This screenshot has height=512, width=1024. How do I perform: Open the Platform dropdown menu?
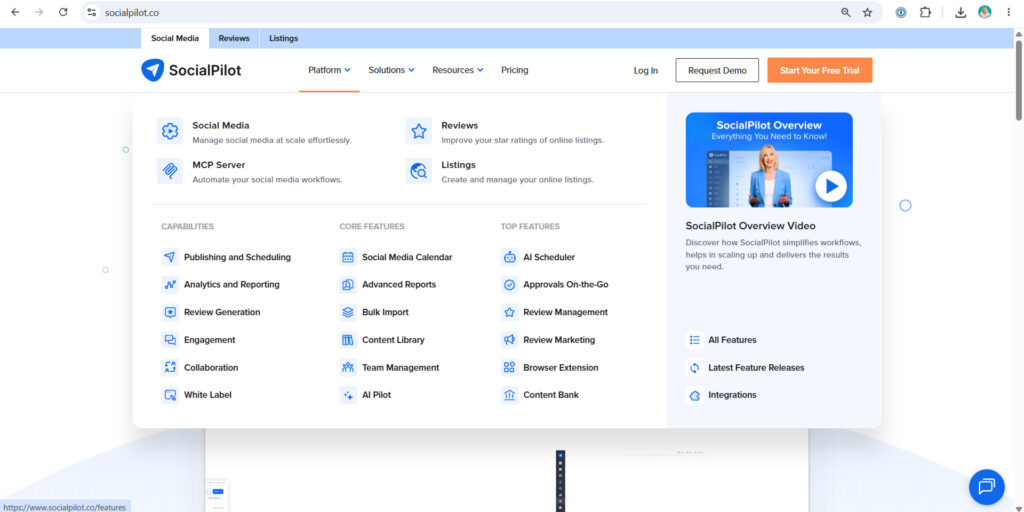tap(329, 70)
